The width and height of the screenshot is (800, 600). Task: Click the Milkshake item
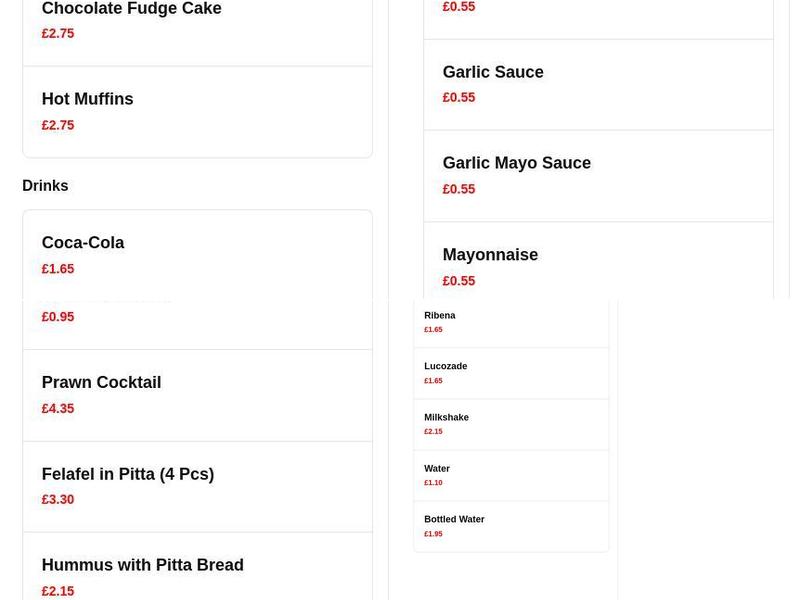tap(446, 417)
